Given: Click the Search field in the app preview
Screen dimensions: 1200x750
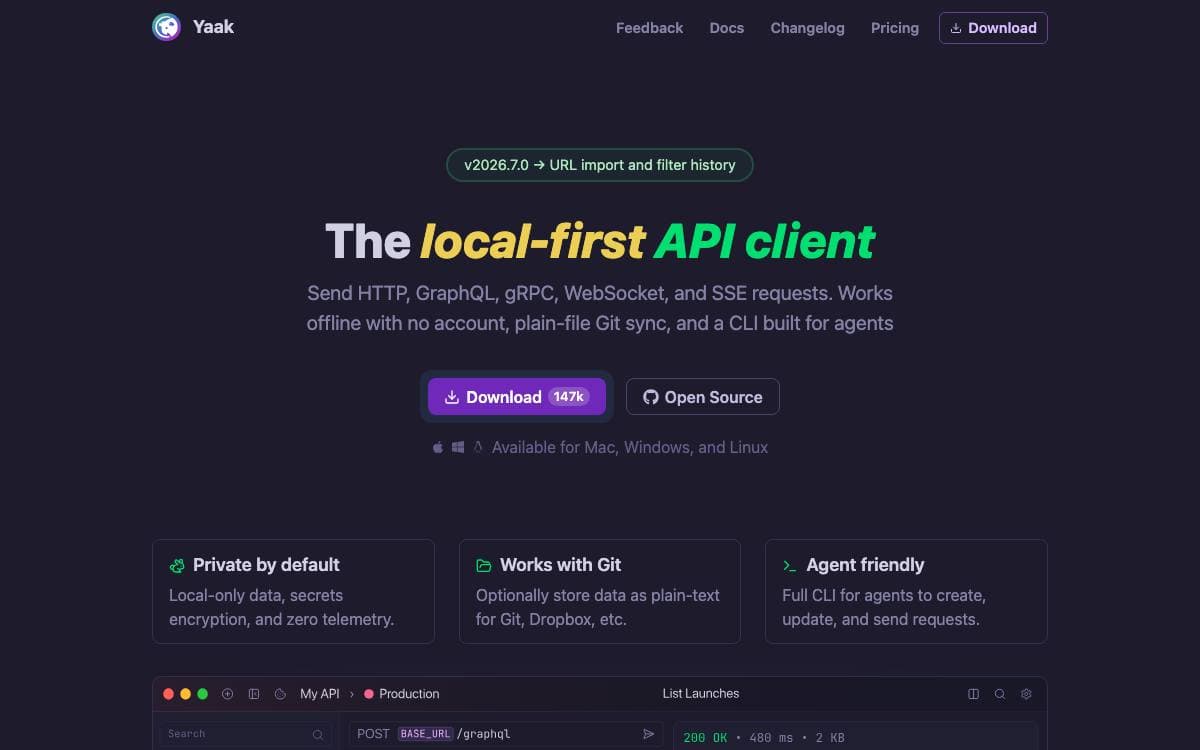Looking at the screenshot, I should tap(246, 734).
